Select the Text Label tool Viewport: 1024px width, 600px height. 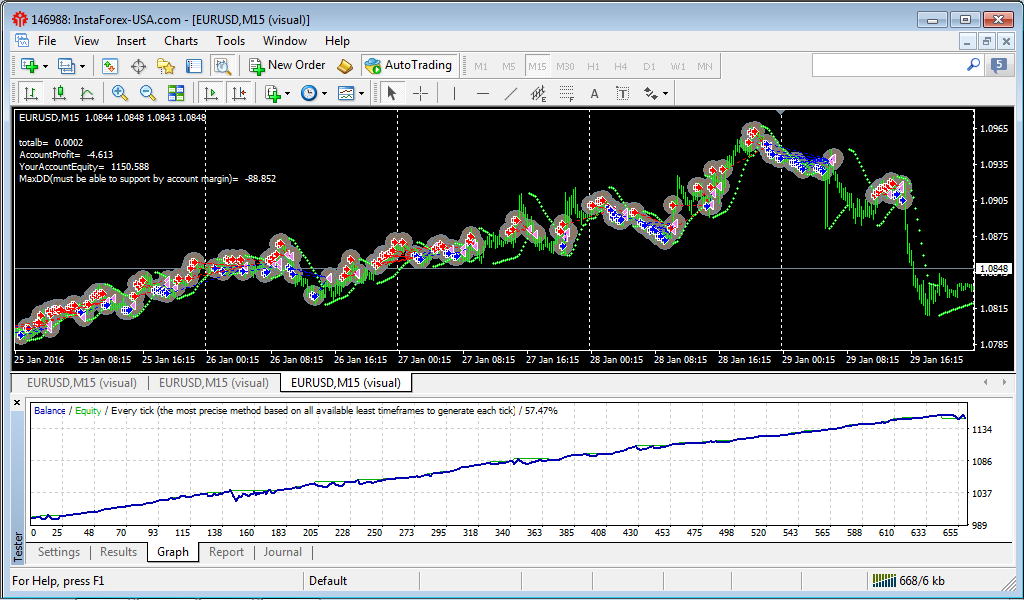622,93
